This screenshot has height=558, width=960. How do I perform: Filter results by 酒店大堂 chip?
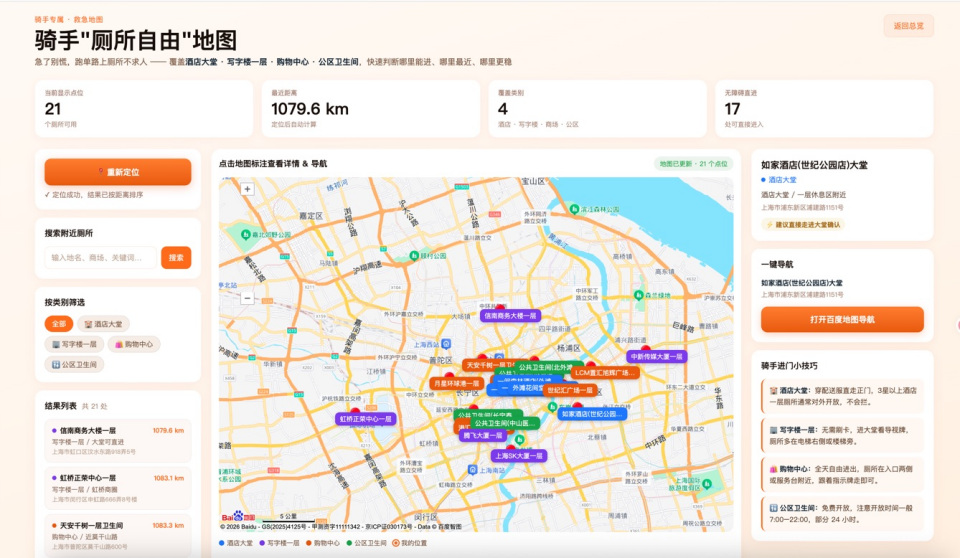[x=103, y=323]
